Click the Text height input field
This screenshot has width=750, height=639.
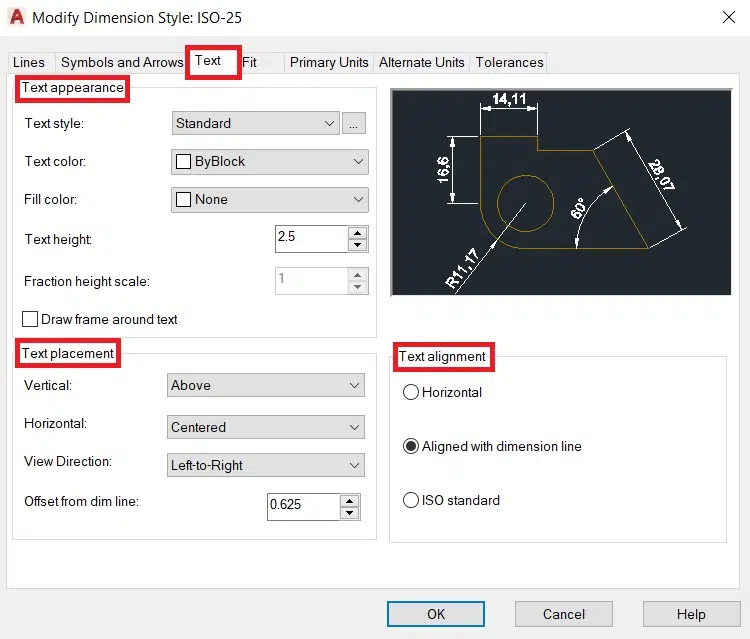310,239
